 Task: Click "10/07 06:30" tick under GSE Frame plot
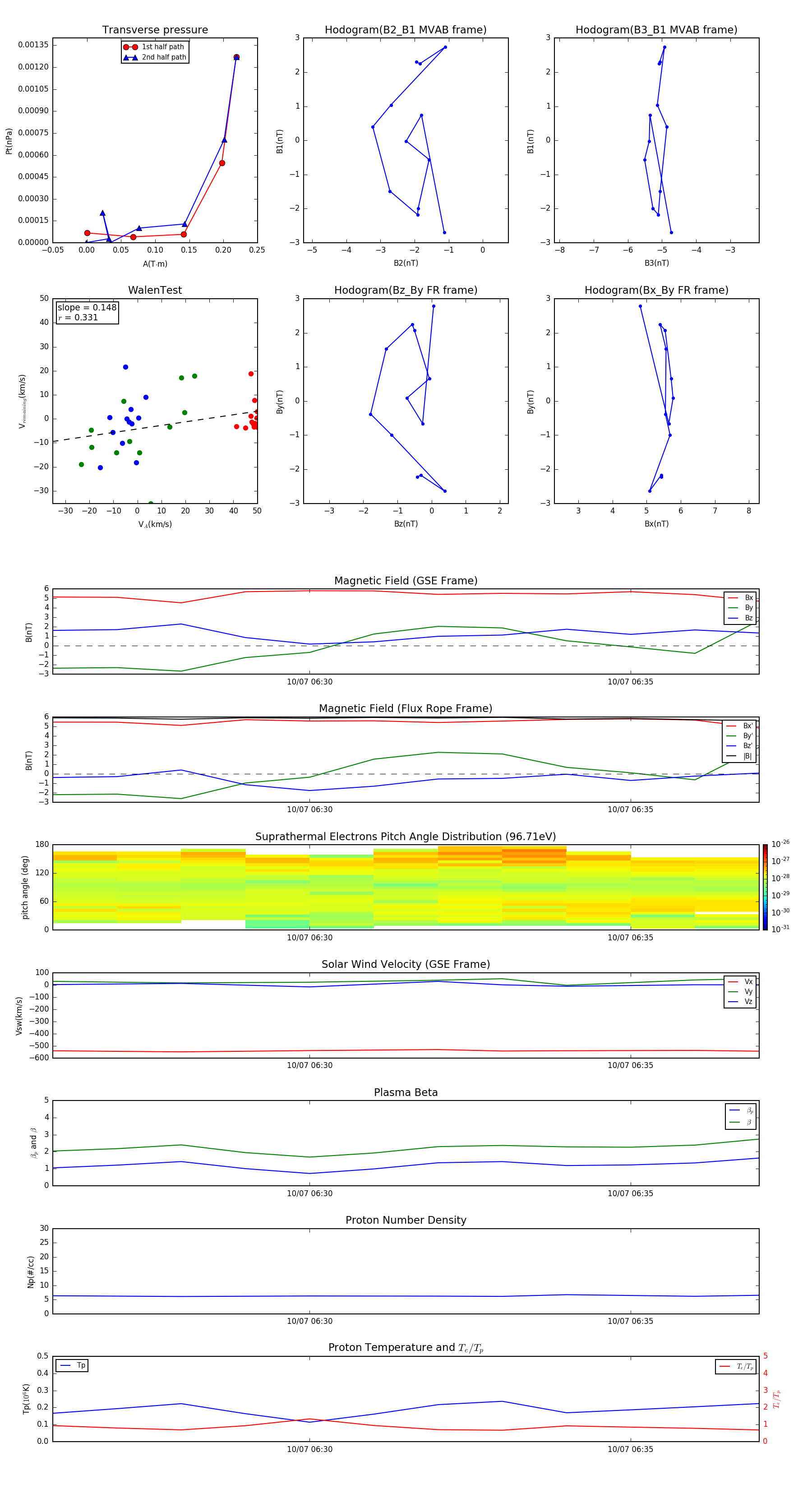[310, 681]
